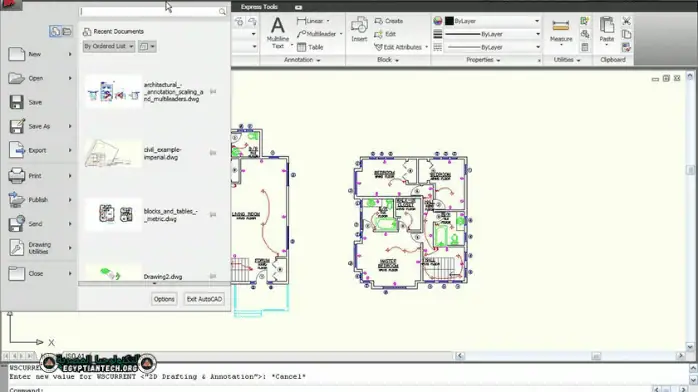Click the Create block tool
Viewport: 698px width, 392px height.
(389, 21)
